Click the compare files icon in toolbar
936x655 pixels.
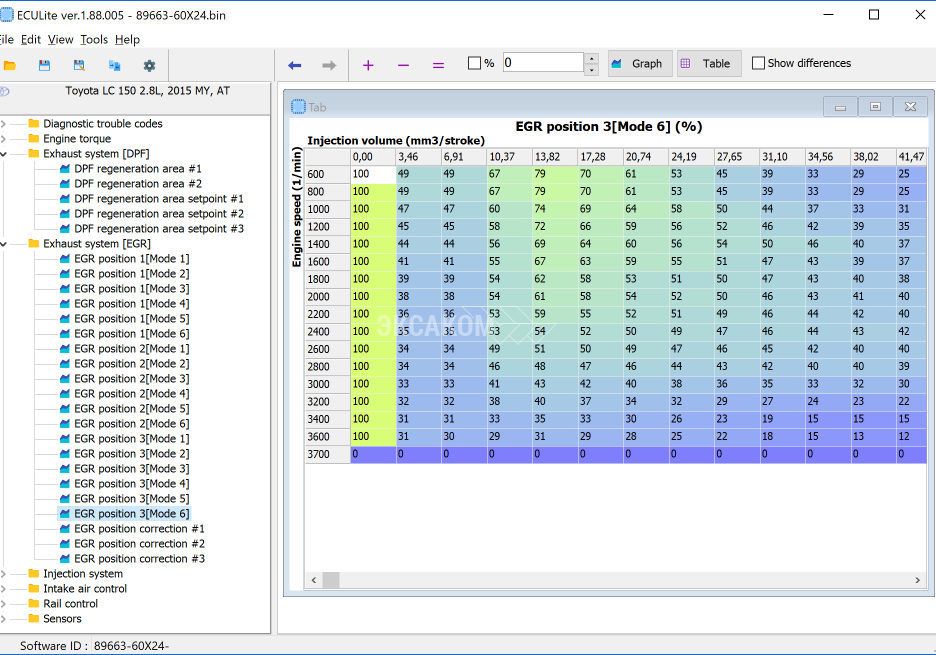coord(114,65)
